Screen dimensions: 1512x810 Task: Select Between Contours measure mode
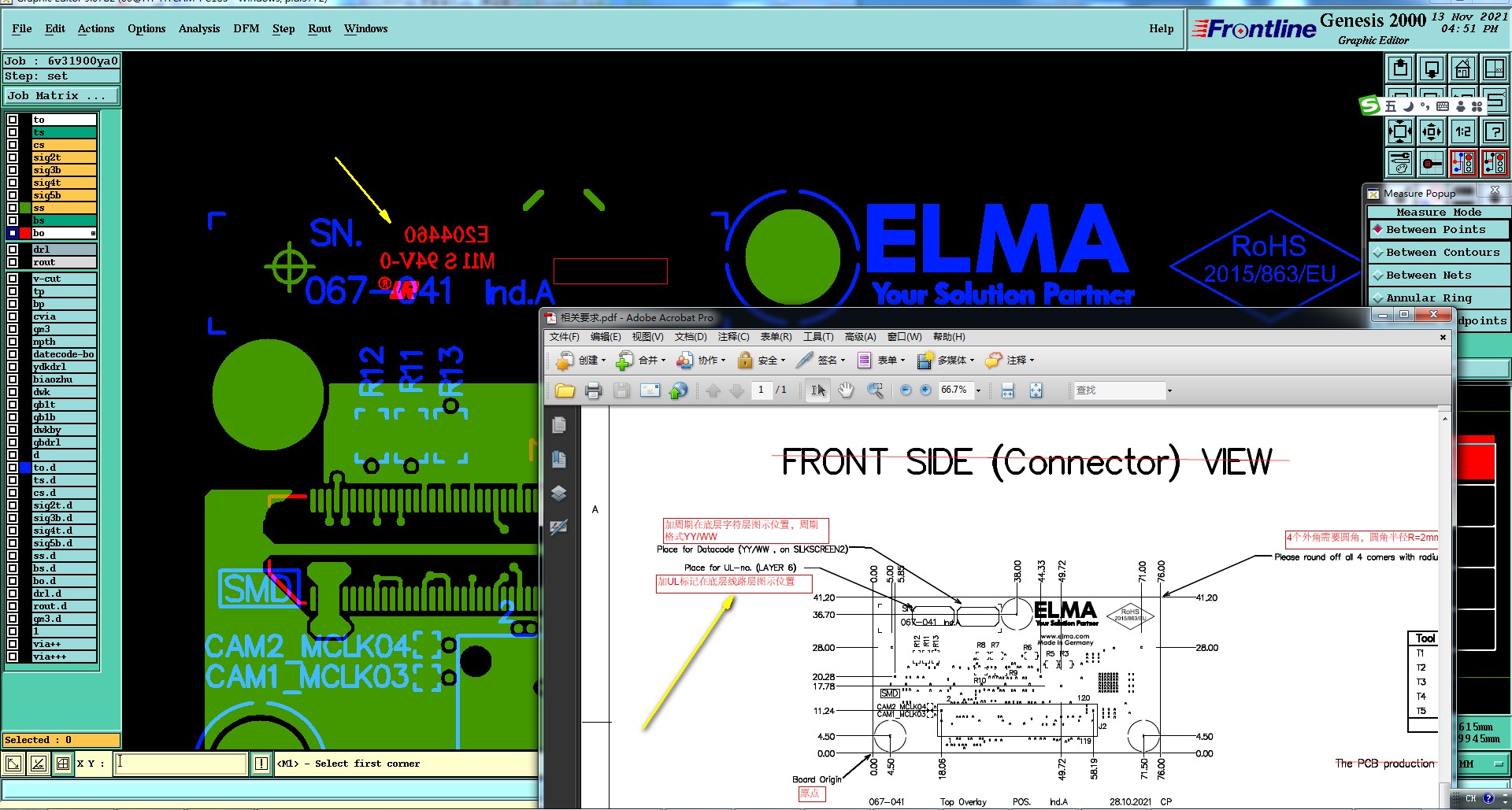1438,253
